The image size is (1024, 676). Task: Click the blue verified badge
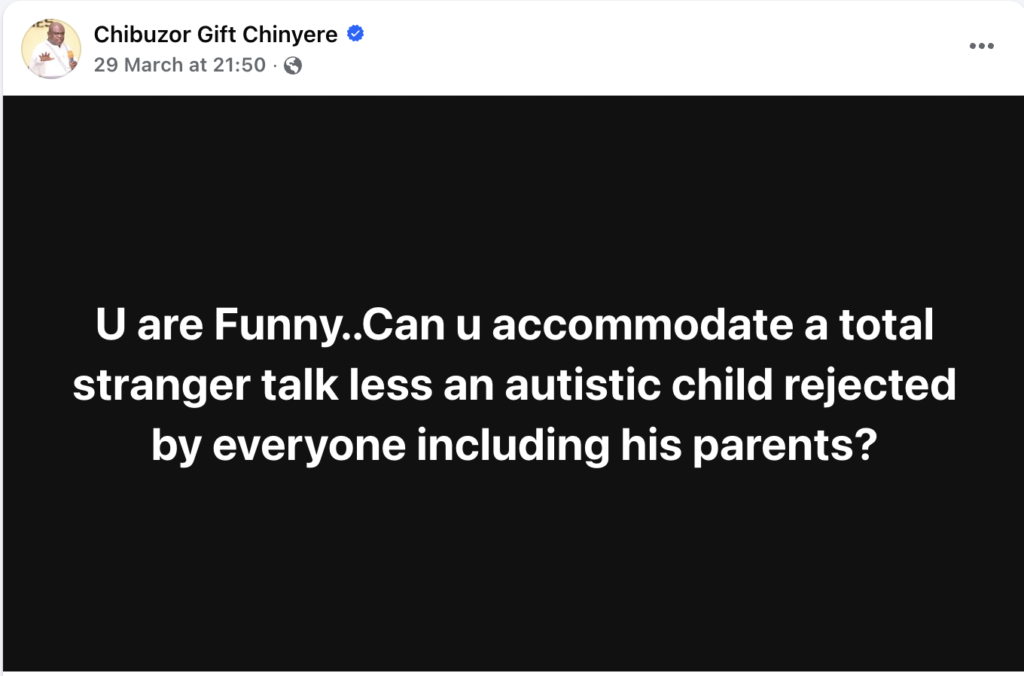355,34
